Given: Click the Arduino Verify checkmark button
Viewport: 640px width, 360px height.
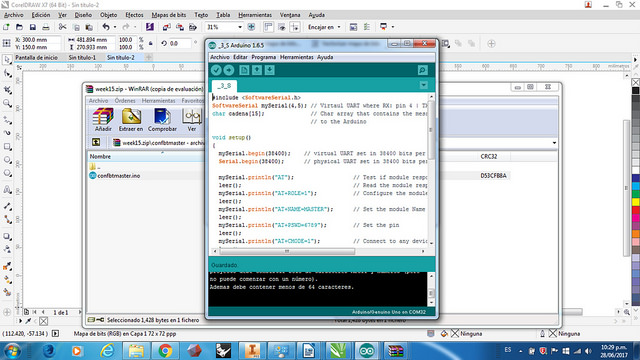Looking at the screenshot, I should [216, 70].
